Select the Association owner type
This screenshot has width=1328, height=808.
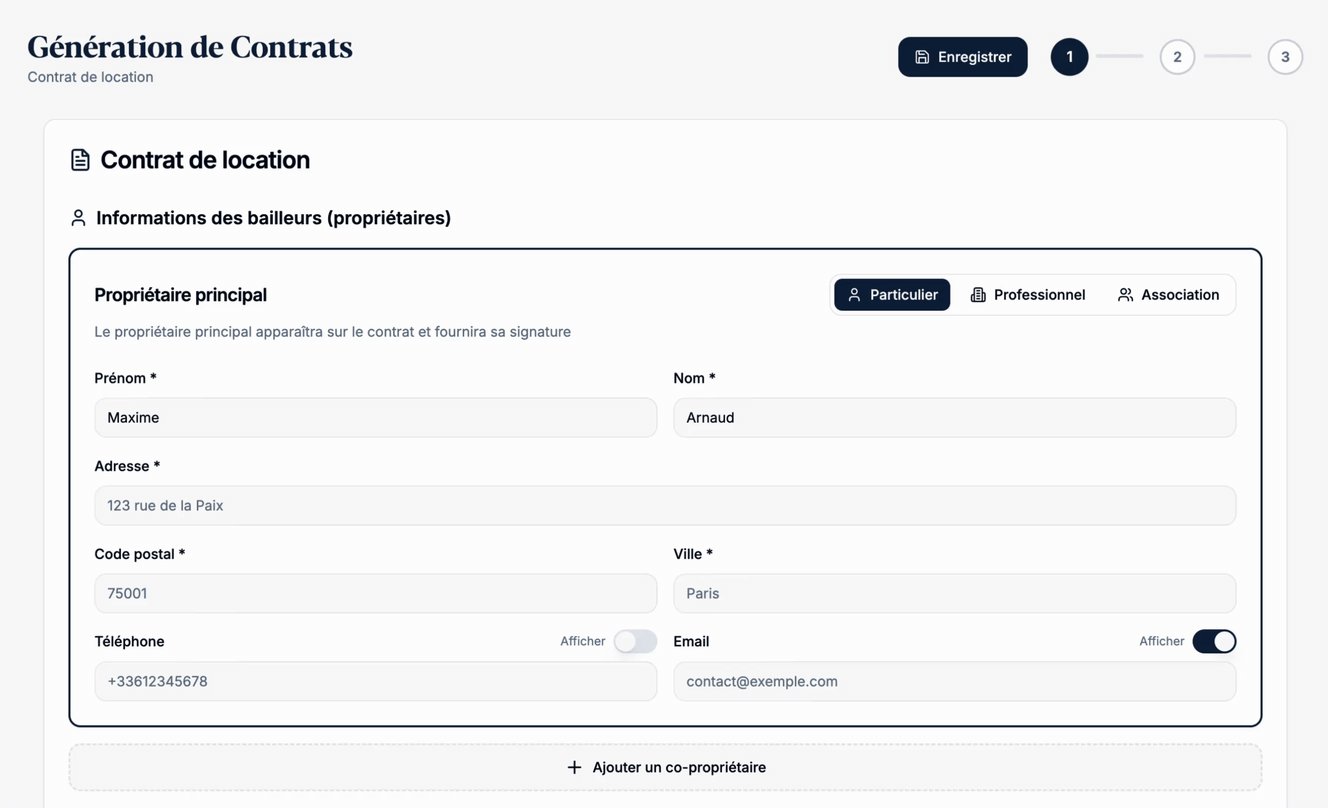(1168, 295)
